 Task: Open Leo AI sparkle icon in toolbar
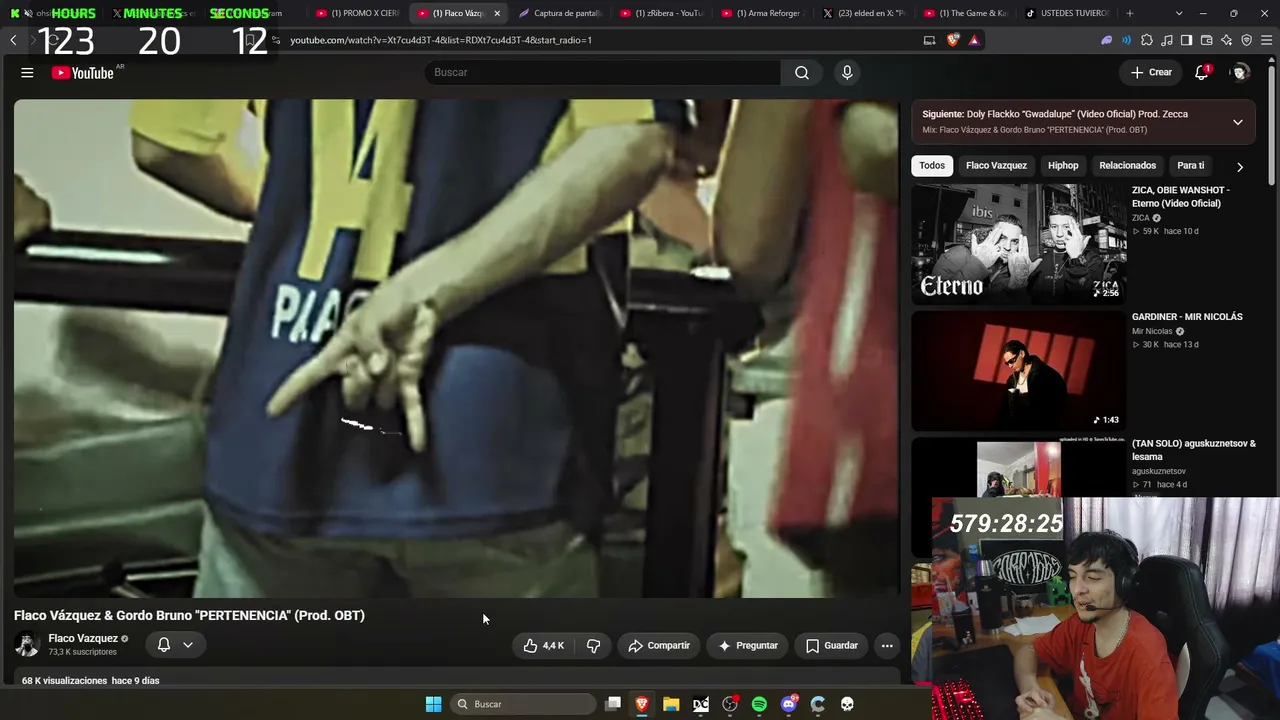(x=1226, y=40)
